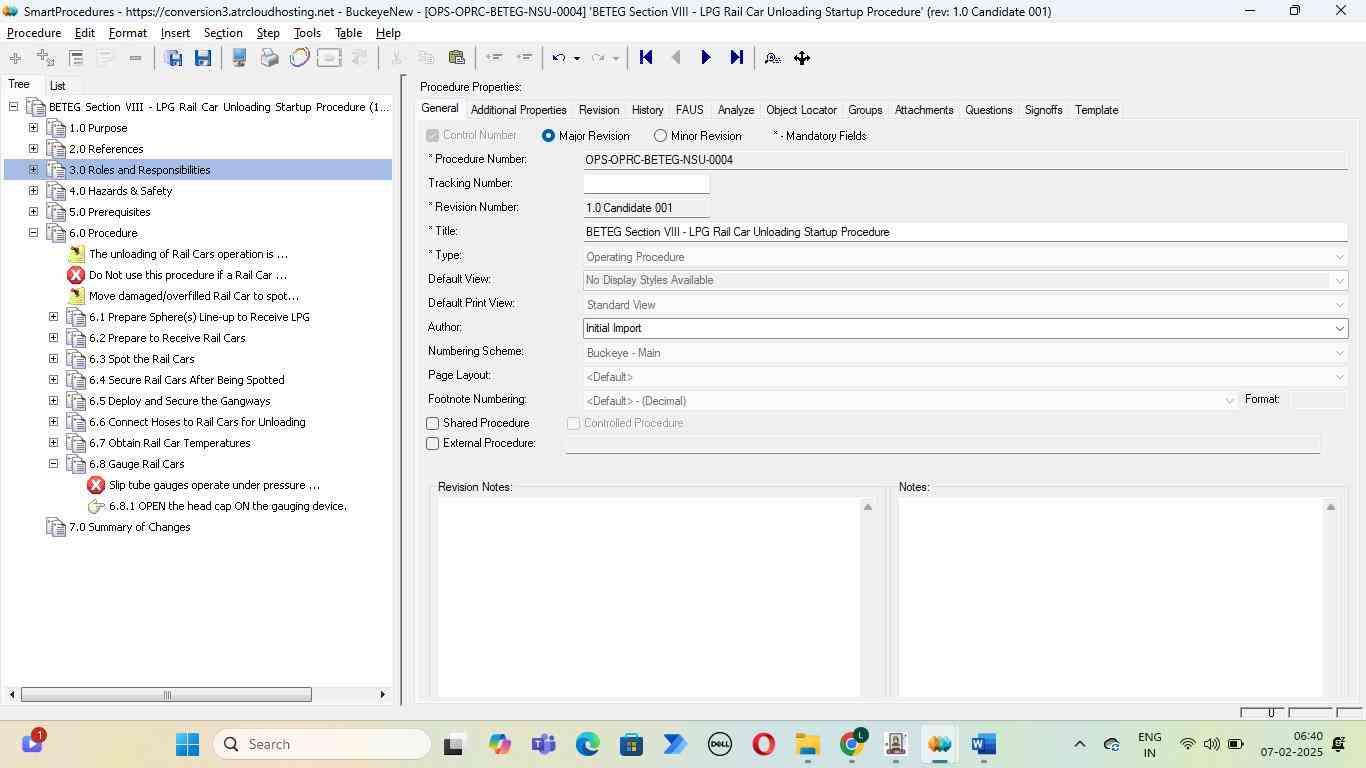Toggle the Control Number checkbox
Viewport: 1366px width, 768px height.
point(433,136)
